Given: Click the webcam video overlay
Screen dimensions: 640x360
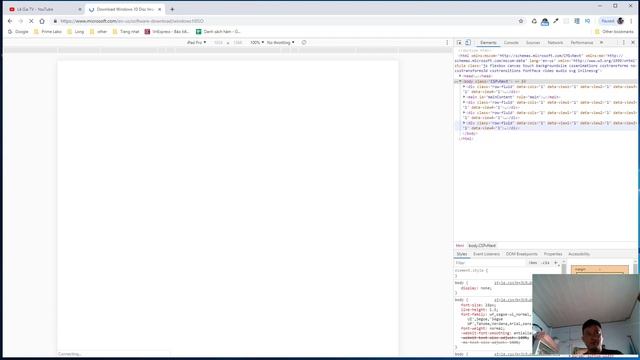Looking at the screenshot, I should [586, 314].
